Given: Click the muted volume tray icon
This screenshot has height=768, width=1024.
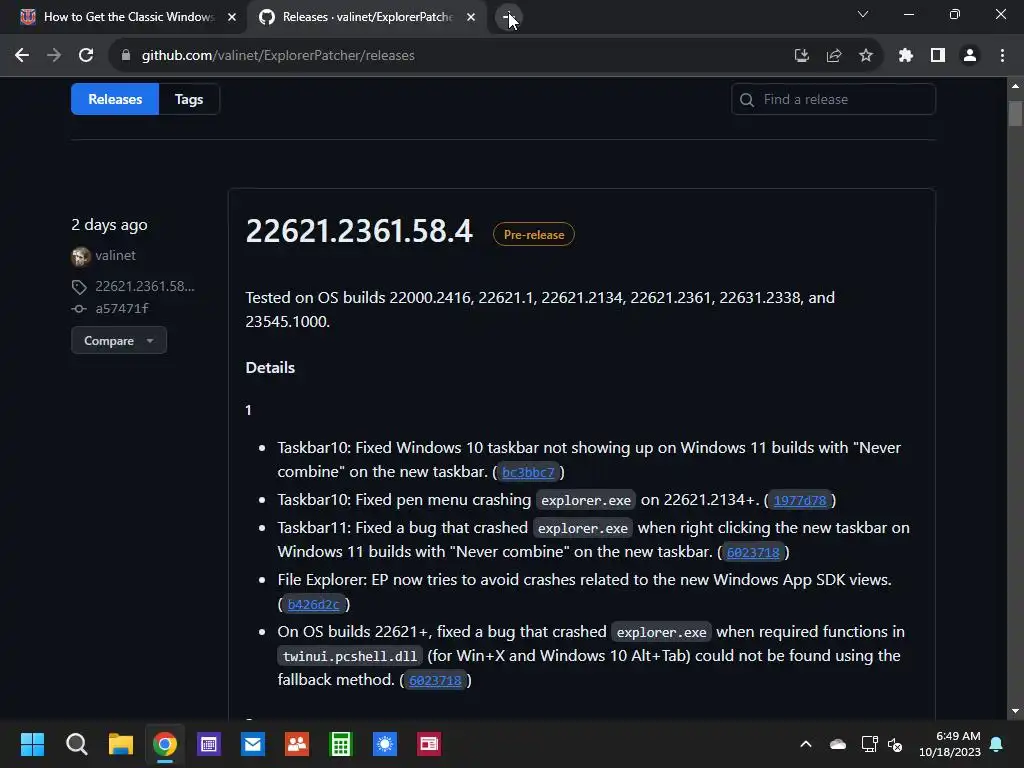Looking at the screenshot, I should point(895,744).
